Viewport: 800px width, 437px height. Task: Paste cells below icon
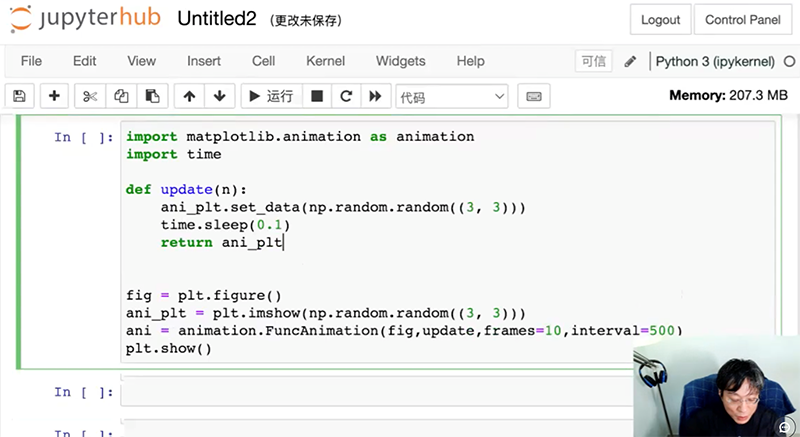tap(152, 96)
